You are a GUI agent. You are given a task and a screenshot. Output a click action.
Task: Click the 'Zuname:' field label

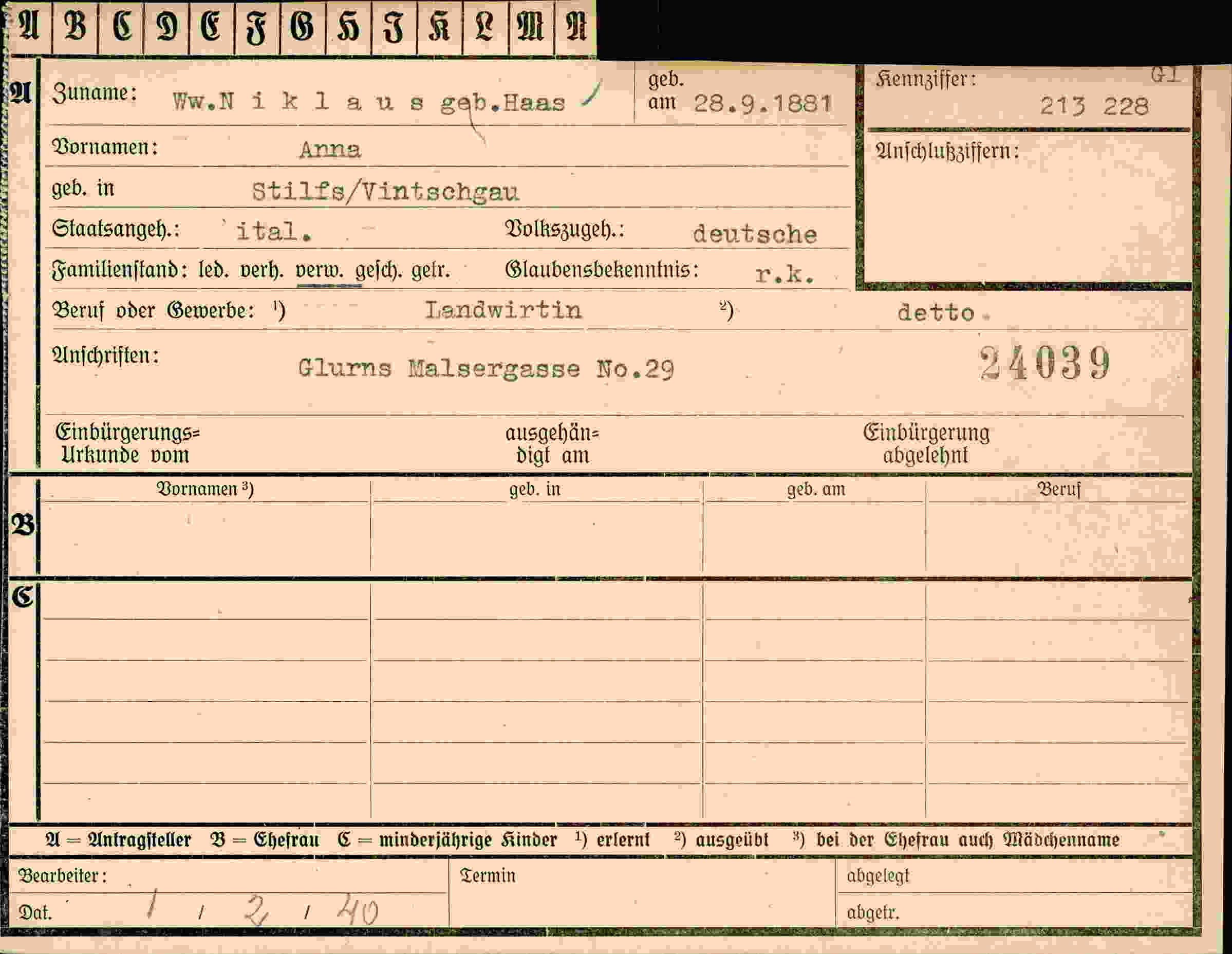click(x=95, y=92)
